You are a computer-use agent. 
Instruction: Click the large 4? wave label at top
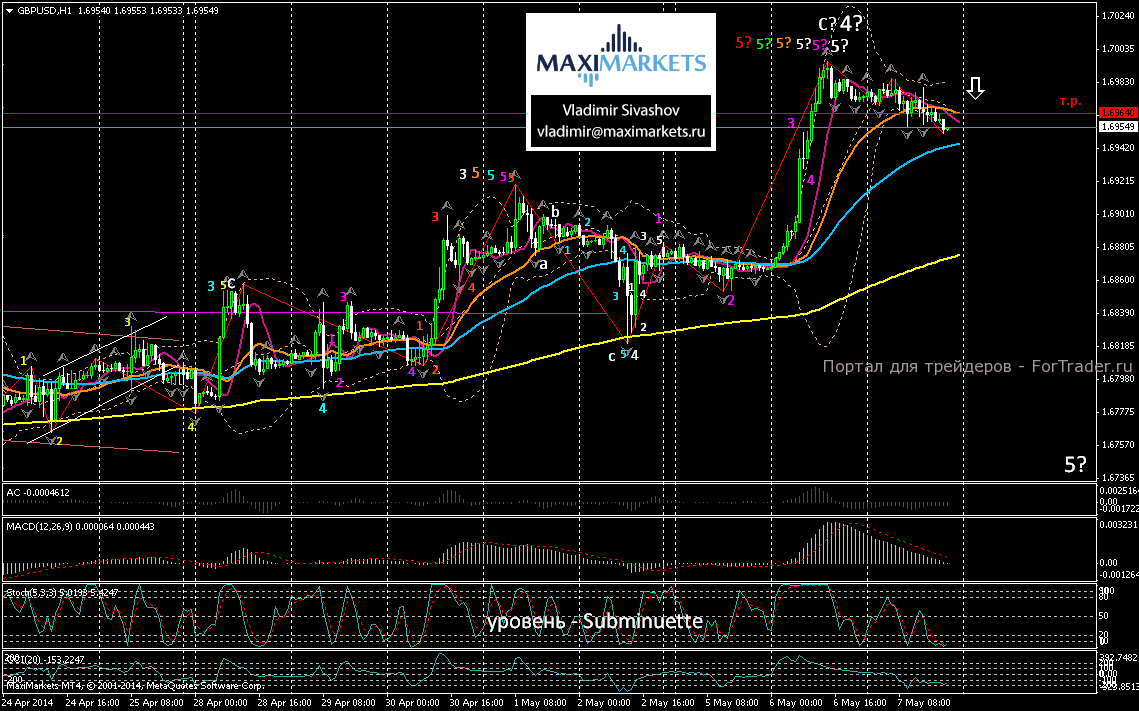point(851,23)
